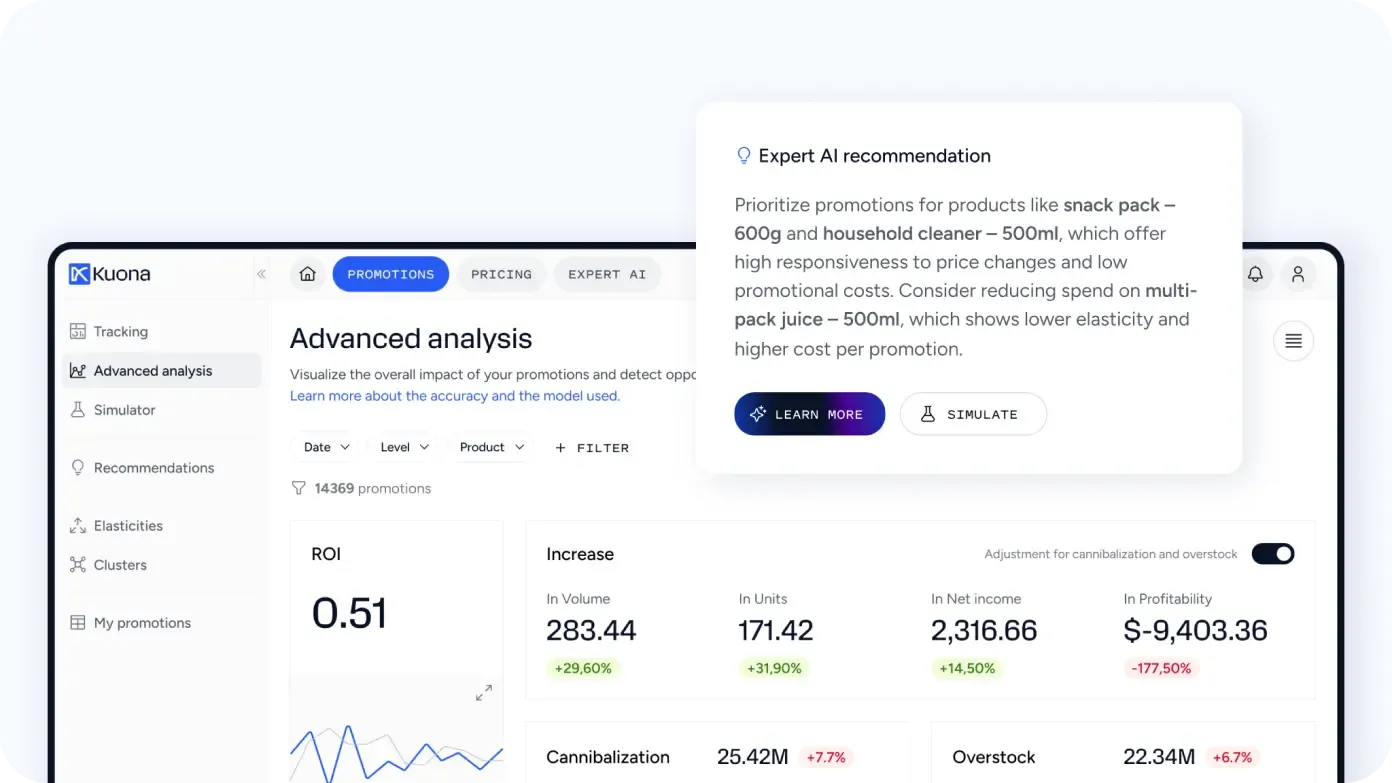Switch to the PRICING tab

click(x=501, y=274)
